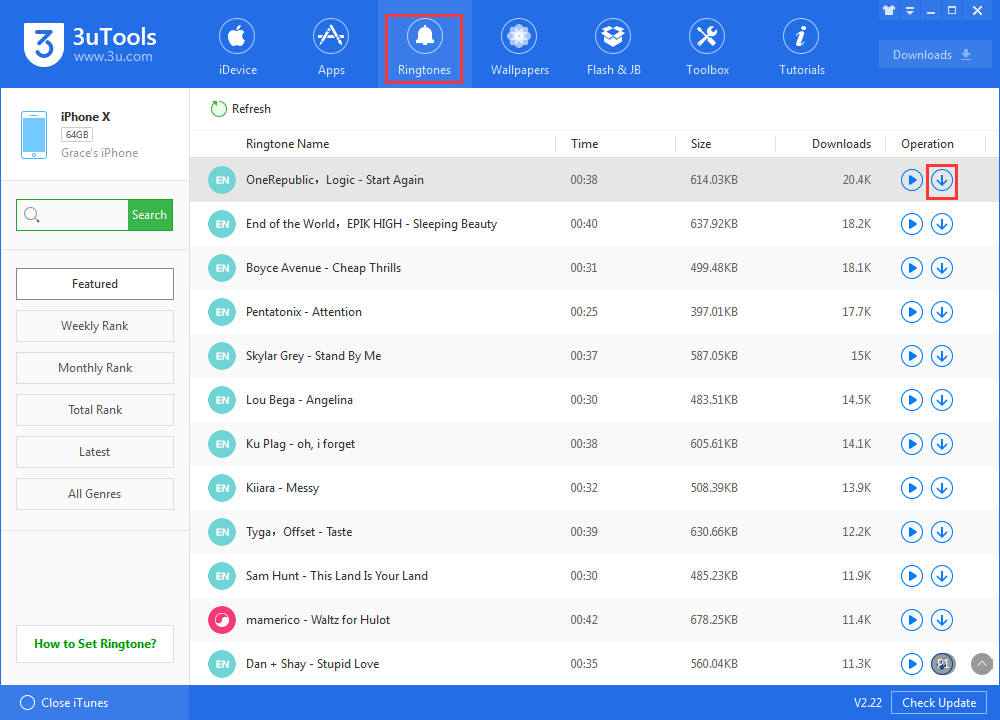
Task: Open the Toolbox section
Action: click(x=707, y=46)
